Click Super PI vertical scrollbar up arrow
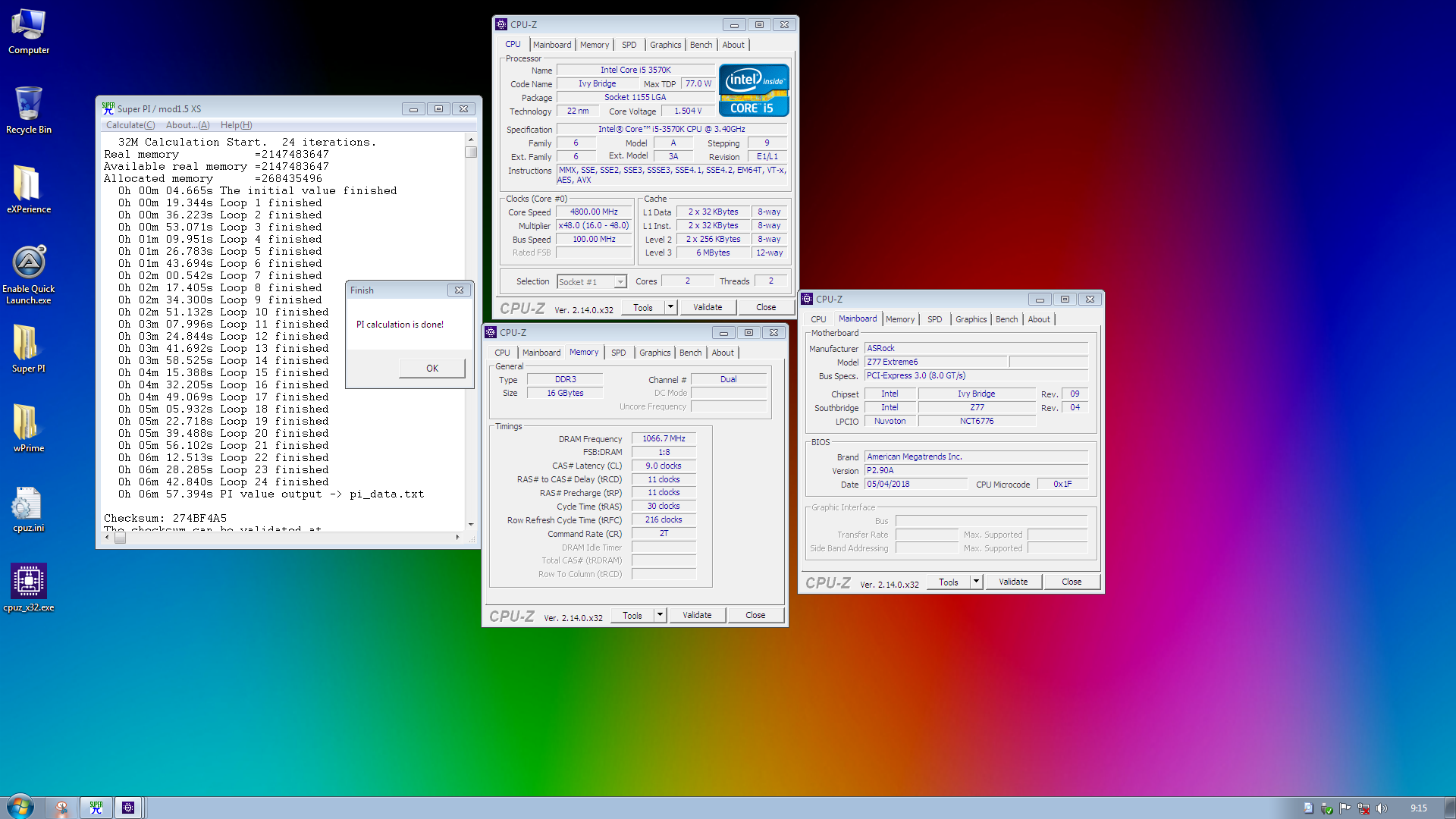Screen dimensions: 1456x819 [471, 140]
